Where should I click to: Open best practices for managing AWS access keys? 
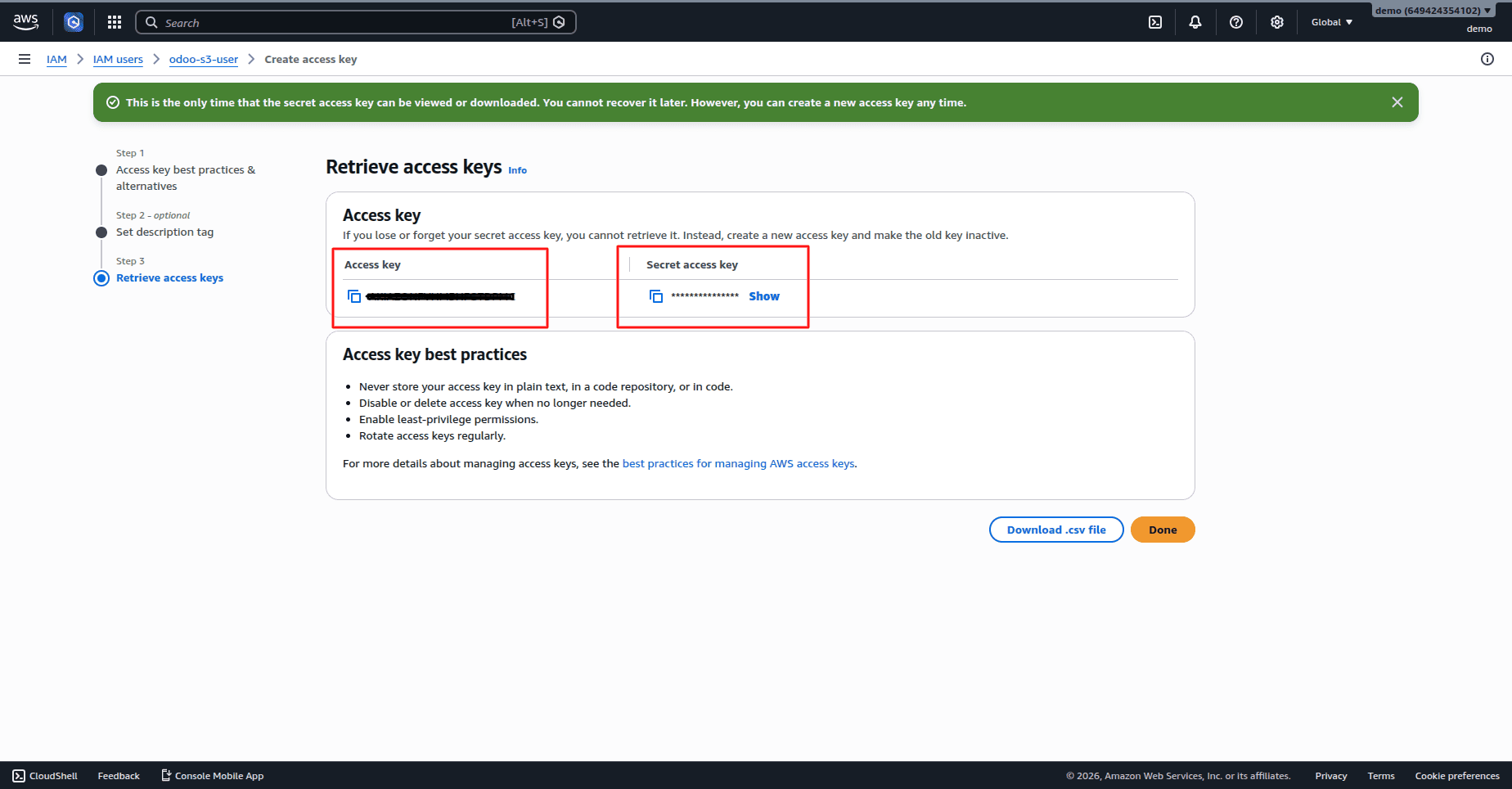click(x=738, y=463)
